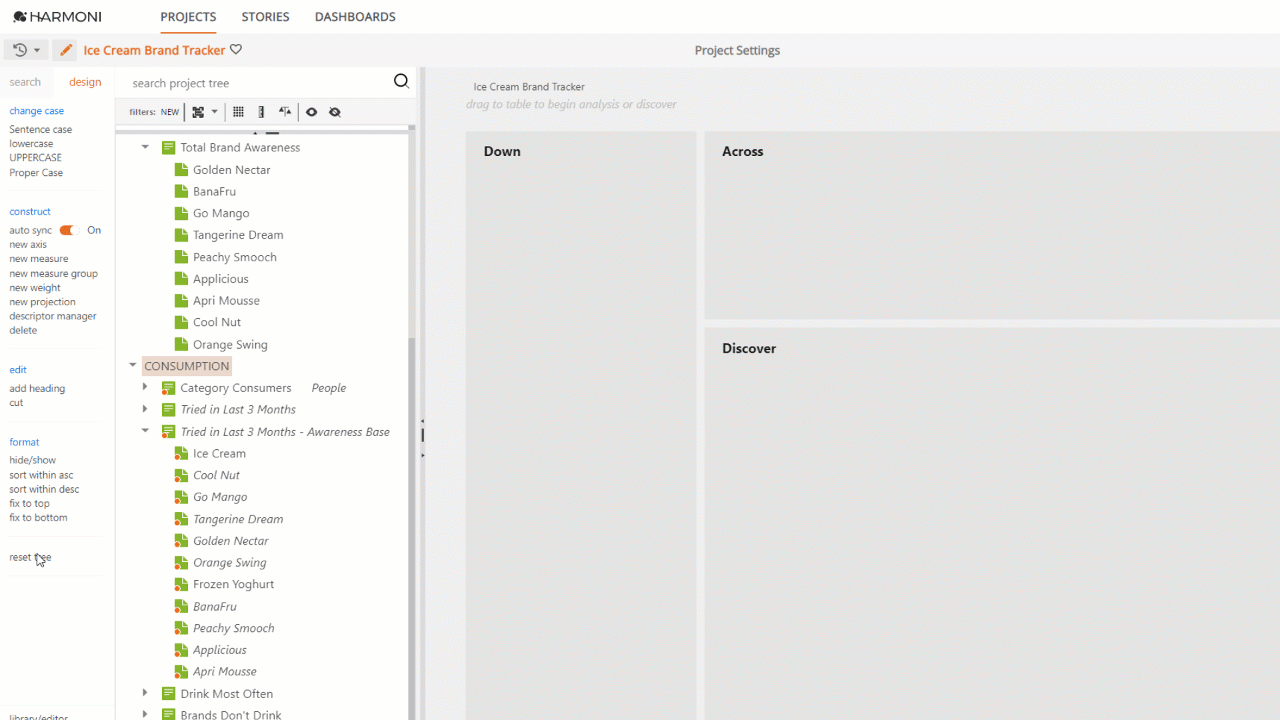Open the descriptor manager
The image size is (1280, 720).
click(x=53, y=316)
